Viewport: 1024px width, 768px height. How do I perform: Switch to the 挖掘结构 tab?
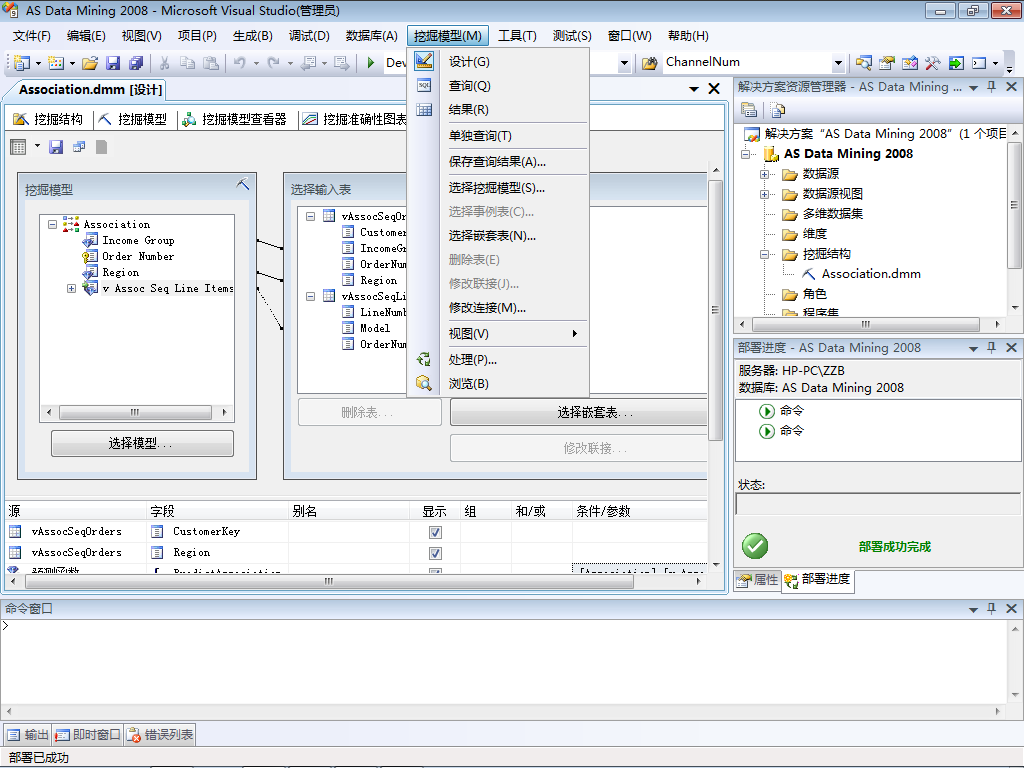point(49,119)
